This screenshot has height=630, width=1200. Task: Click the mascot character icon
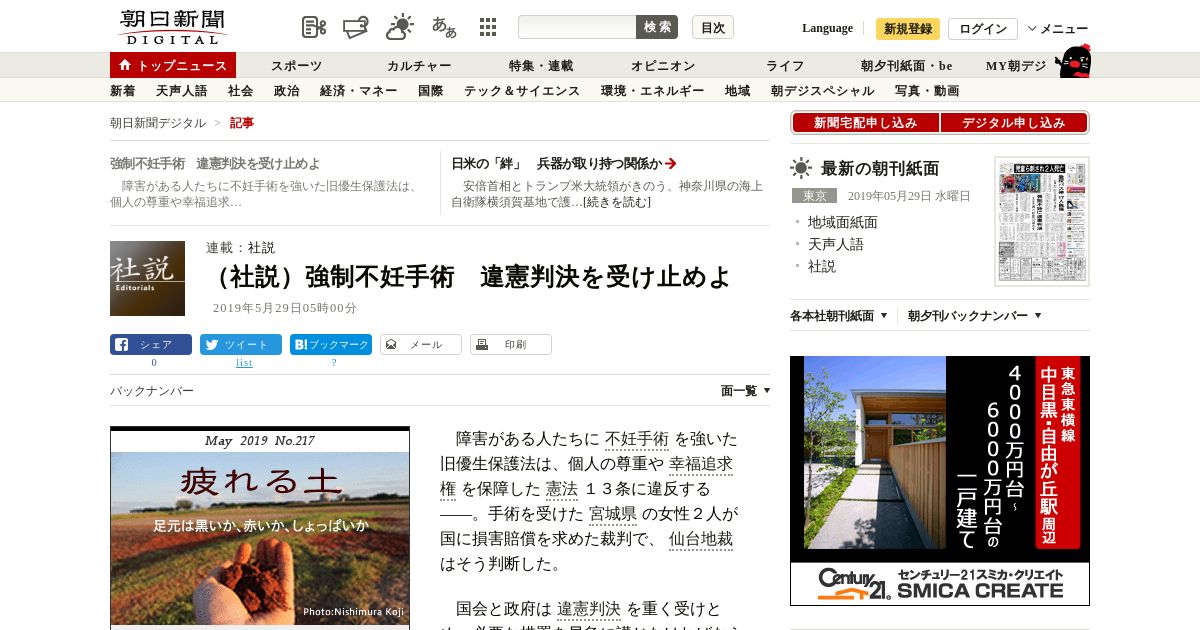(1073, 61)
